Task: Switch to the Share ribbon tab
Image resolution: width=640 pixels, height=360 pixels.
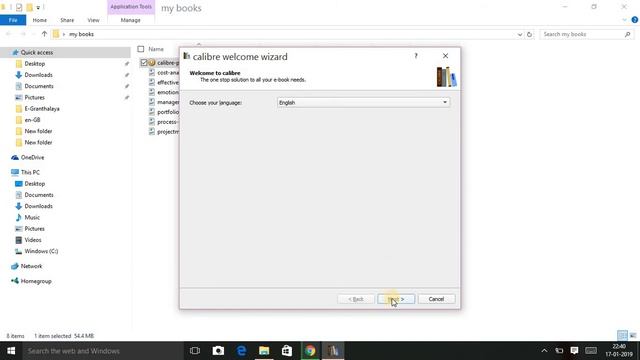Action: click(x=67, y=20)
